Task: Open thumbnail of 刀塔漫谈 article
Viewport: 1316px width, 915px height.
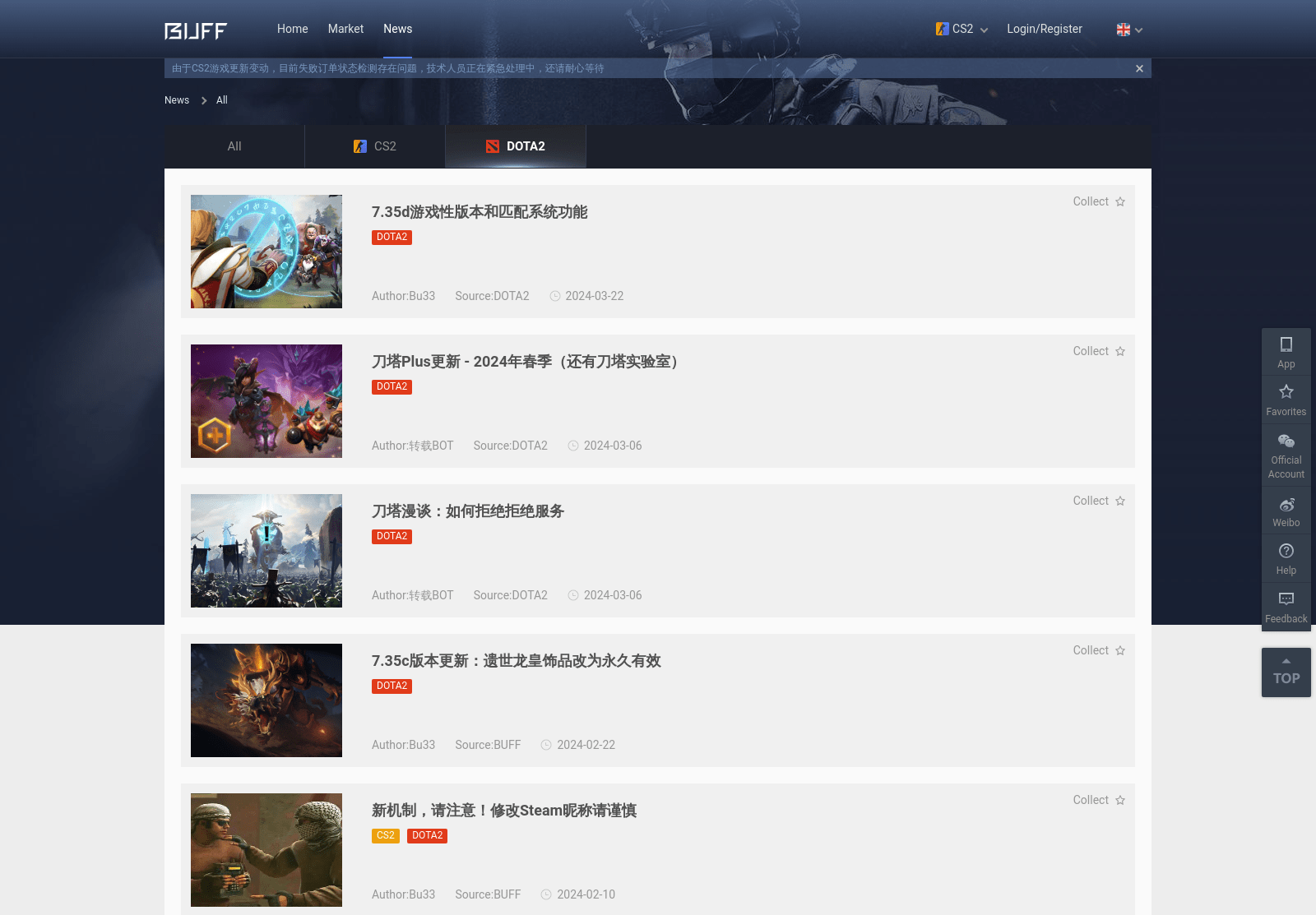Action: click(266, 551)
